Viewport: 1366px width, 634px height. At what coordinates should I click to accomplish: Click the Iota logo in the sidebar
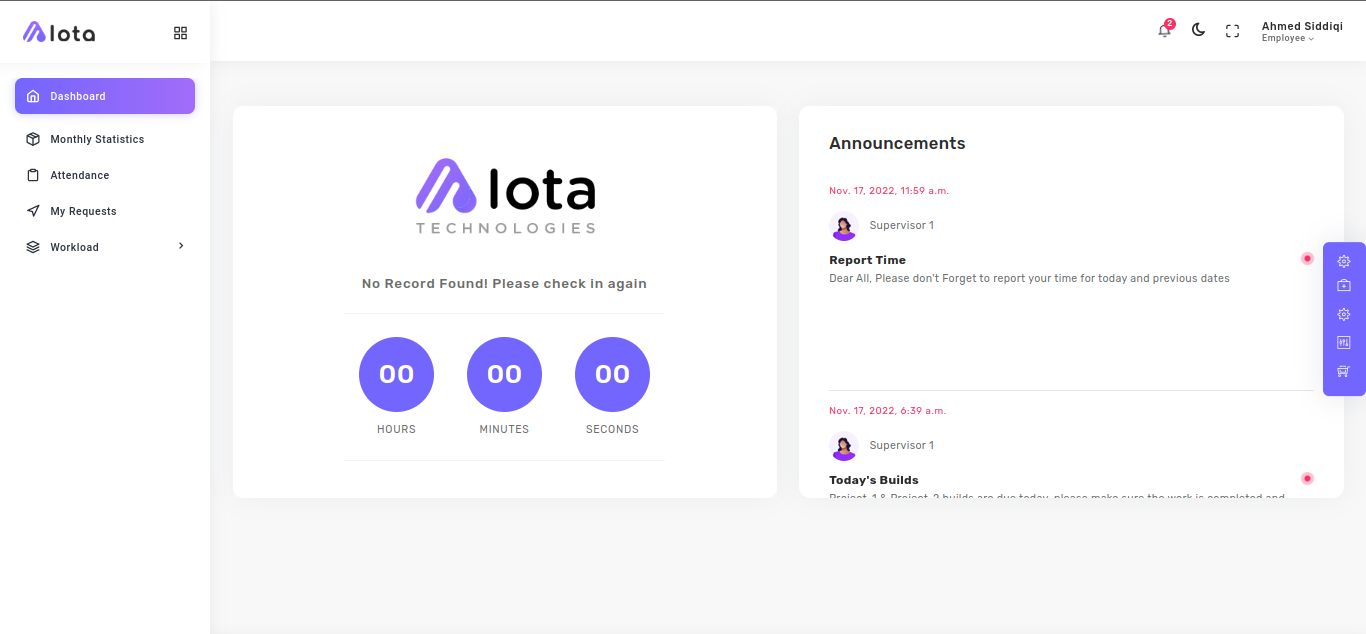59,33
